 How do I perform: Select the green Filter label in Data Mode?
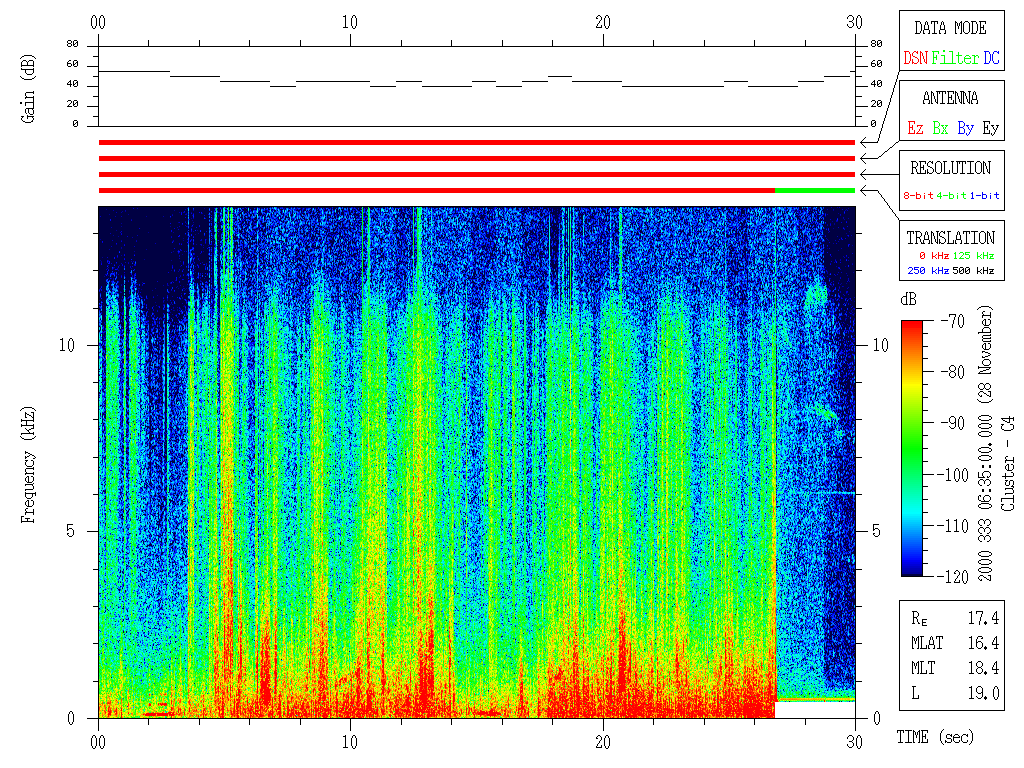954,59
